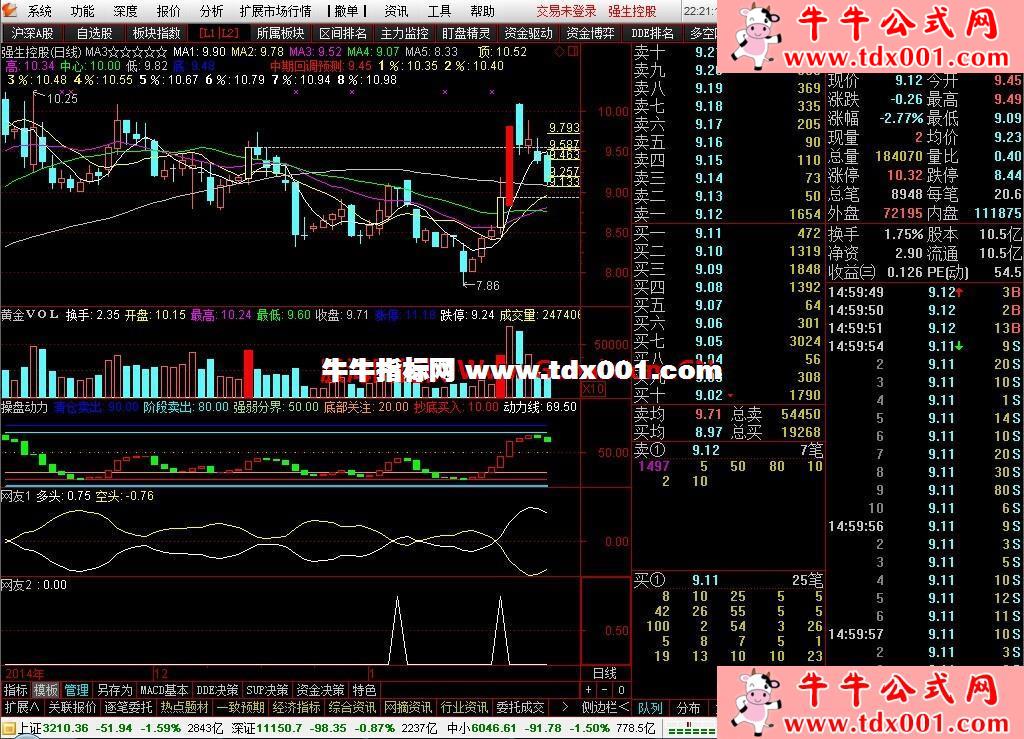The image size is (1024, 739).
Task: Zoom in chart with the + button
Action: [x=588, y=689]
